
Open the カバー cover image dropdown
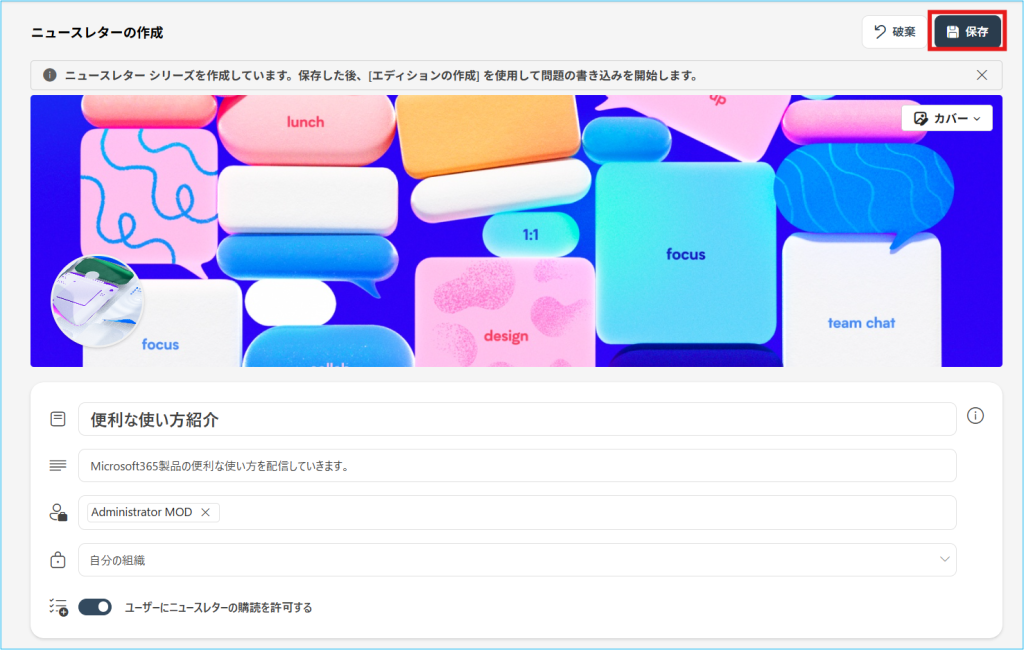[946, 118]
